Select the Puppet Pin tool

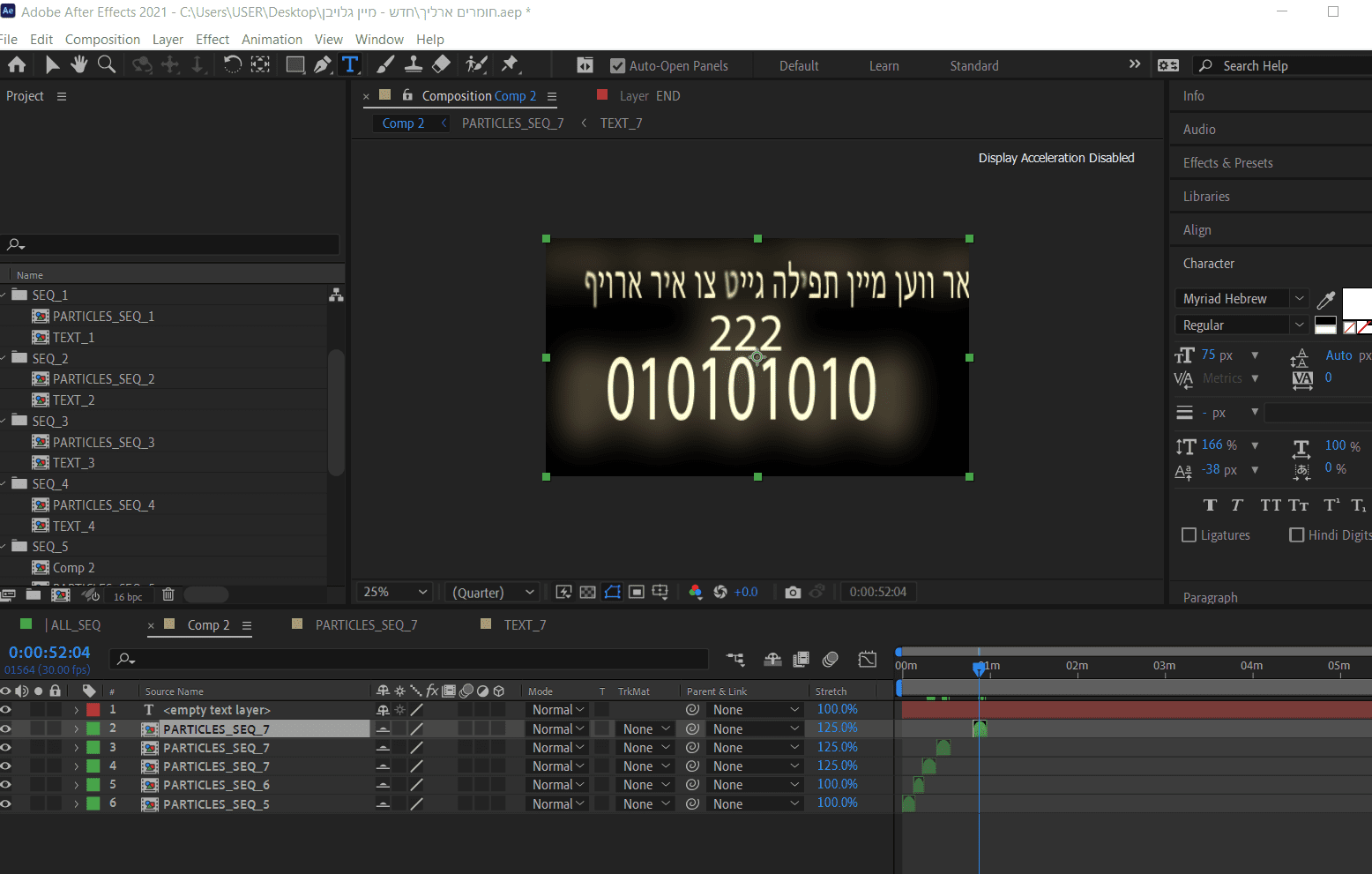pos(510,64)
